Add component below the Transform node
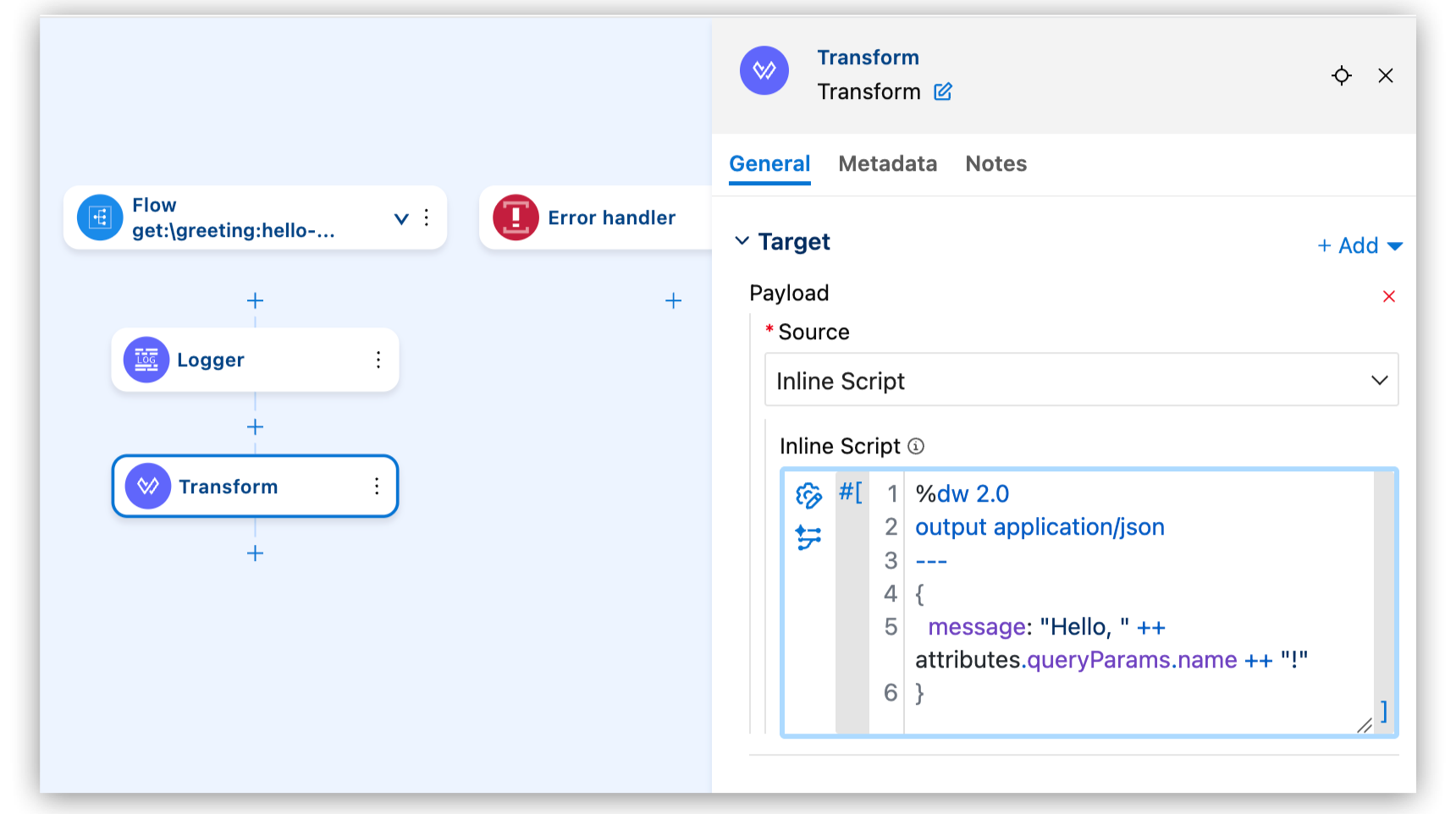Screen dimensions: 1456x814 pyautogui.click(x=255, y=553)
